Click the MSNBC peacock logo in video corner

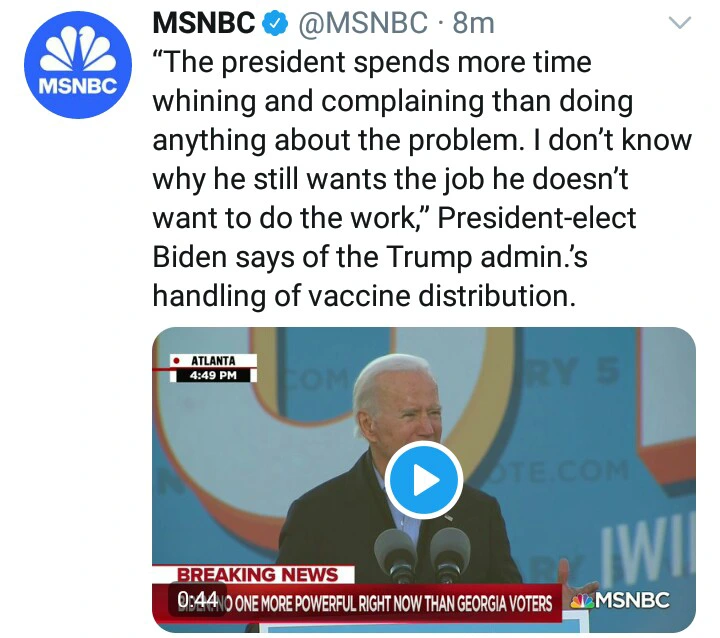[x=620, y=601]
